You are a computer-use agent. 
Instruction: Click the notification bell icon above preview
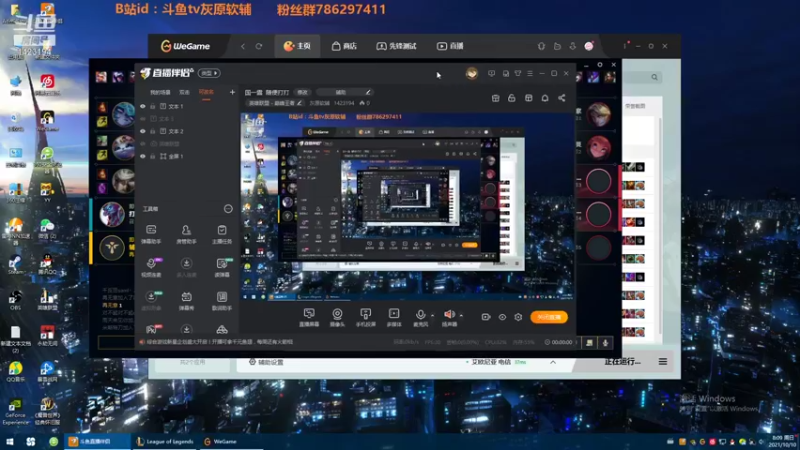pos(544,98)
